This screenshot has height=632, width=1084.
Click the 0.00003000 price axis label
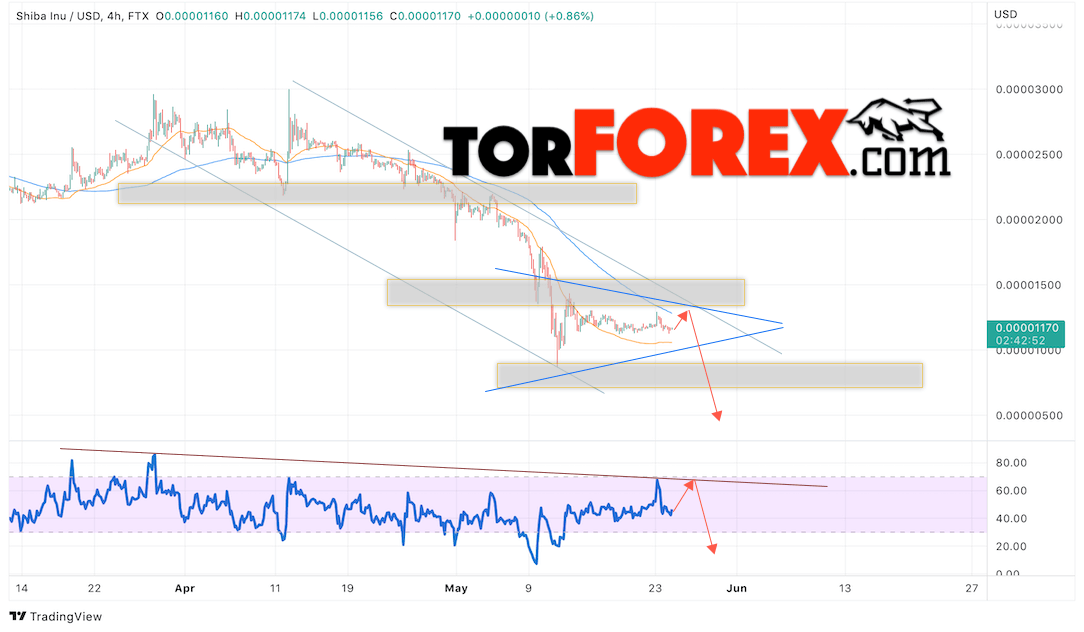pyautogui.click(x=1029, y=89)
